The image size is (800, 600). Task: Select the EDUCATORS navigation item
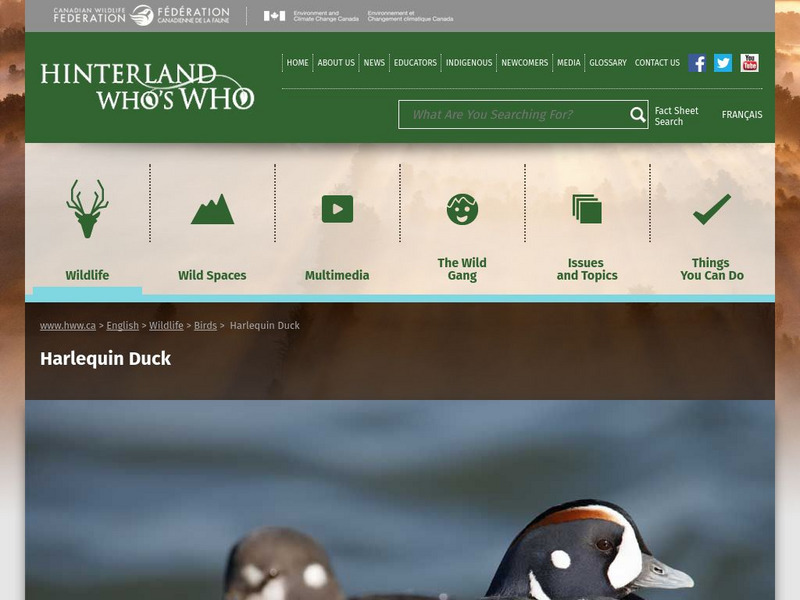click(x=414, y=62)
